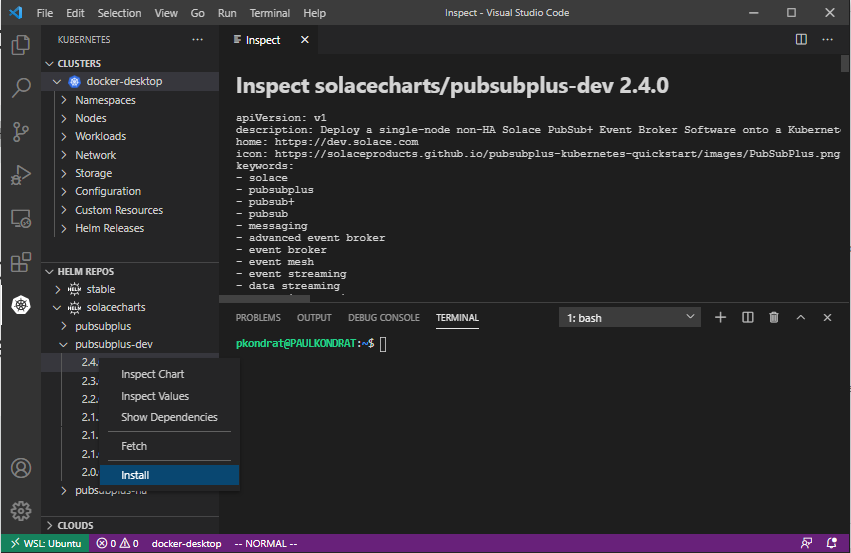Viewport: 851px width, 553px height.
Task: Open the Remote Explorer icon
Action: pos(20,218)
